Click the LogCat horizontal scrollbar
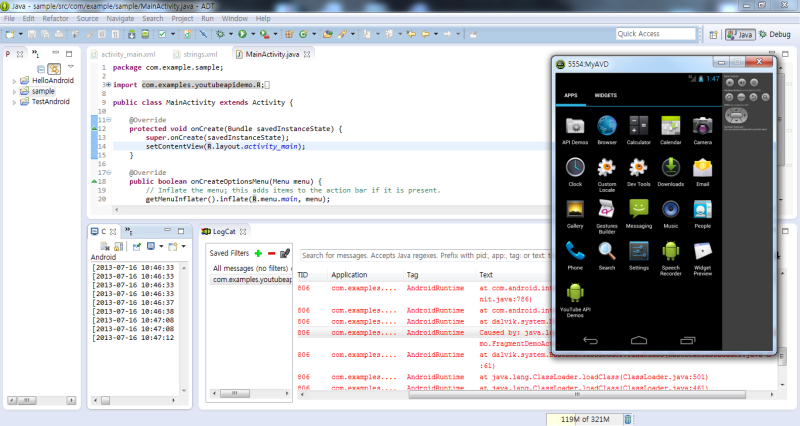The height and width of the screenshot is (426, 800). click(577, 394)
